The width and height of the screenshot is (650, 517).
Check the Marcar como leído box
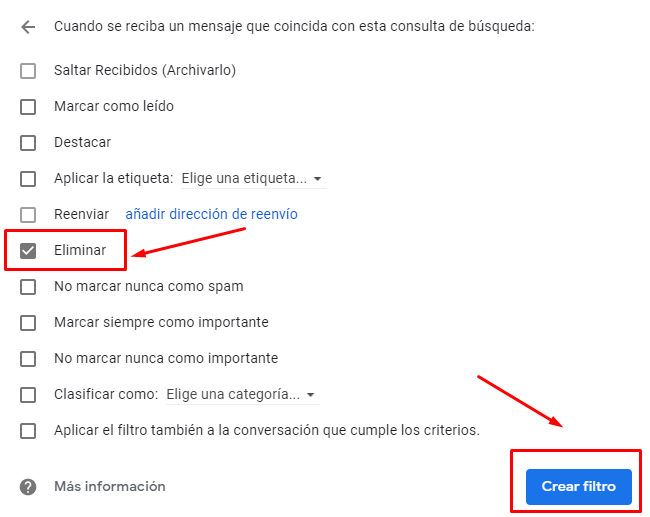(28, 107)
